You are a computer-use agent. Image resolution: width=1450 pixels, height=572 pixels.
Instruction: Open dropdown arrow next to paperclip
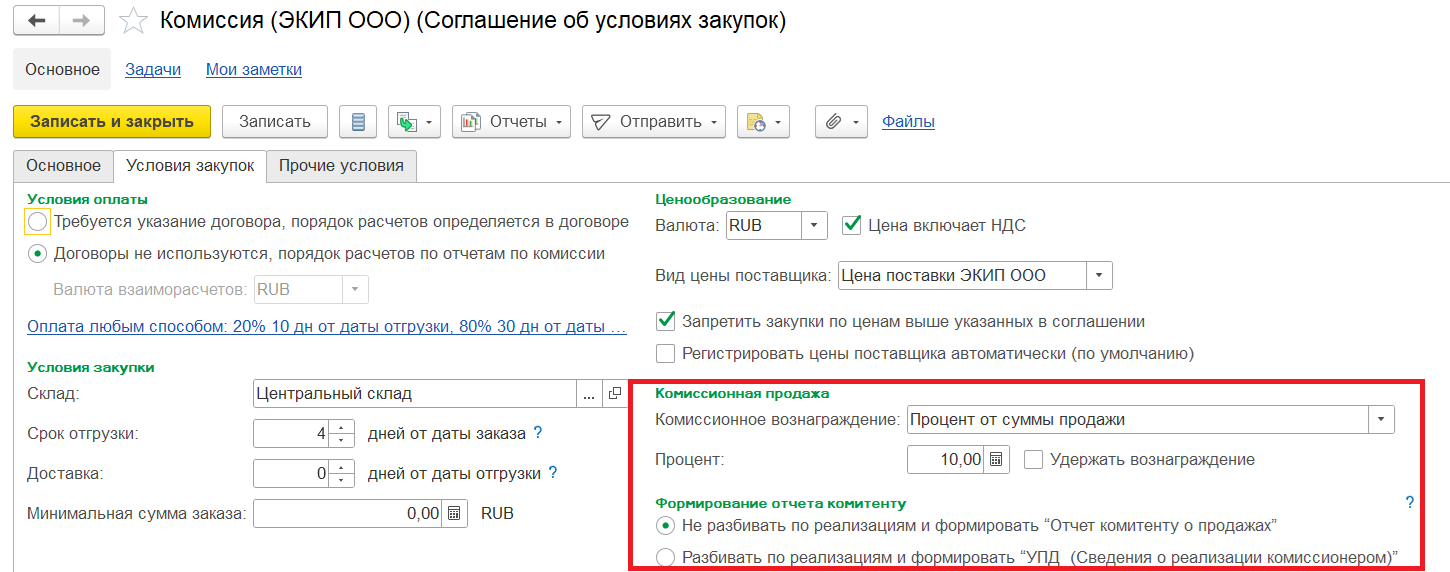pos(857,122)
